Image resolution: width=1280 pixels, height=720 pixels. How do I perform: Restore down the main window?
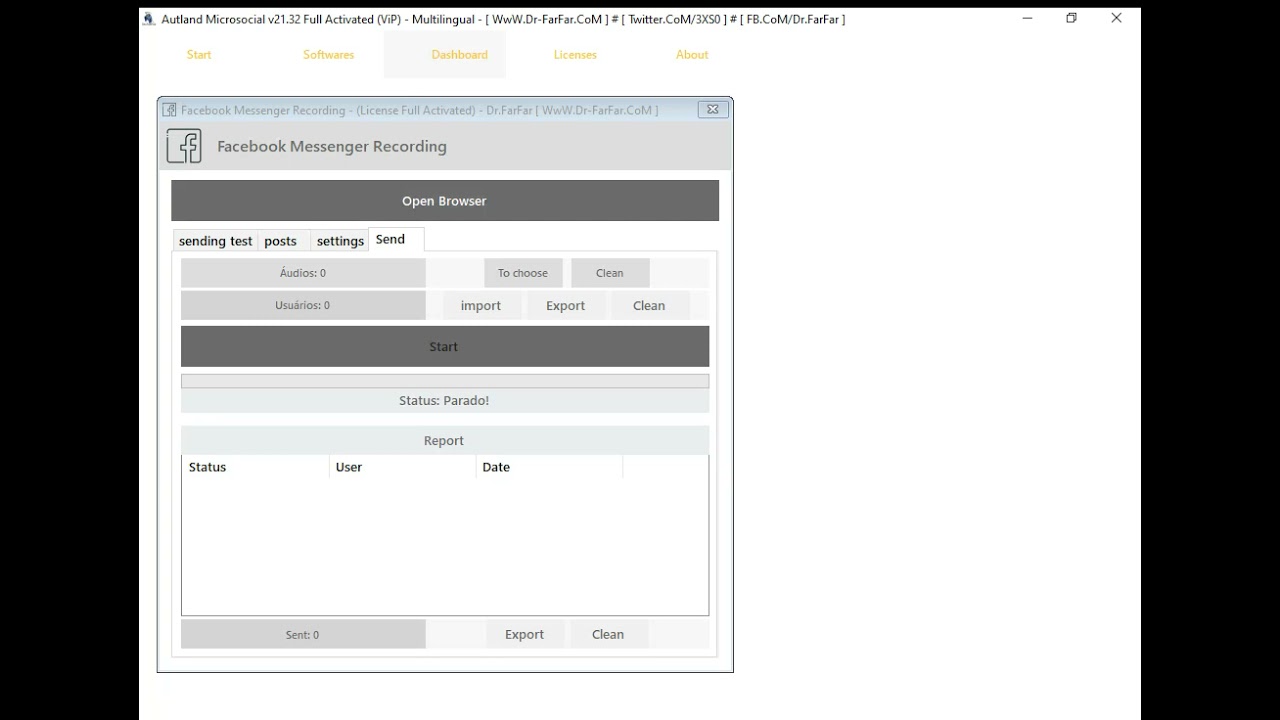click(x=1071, y=18)
